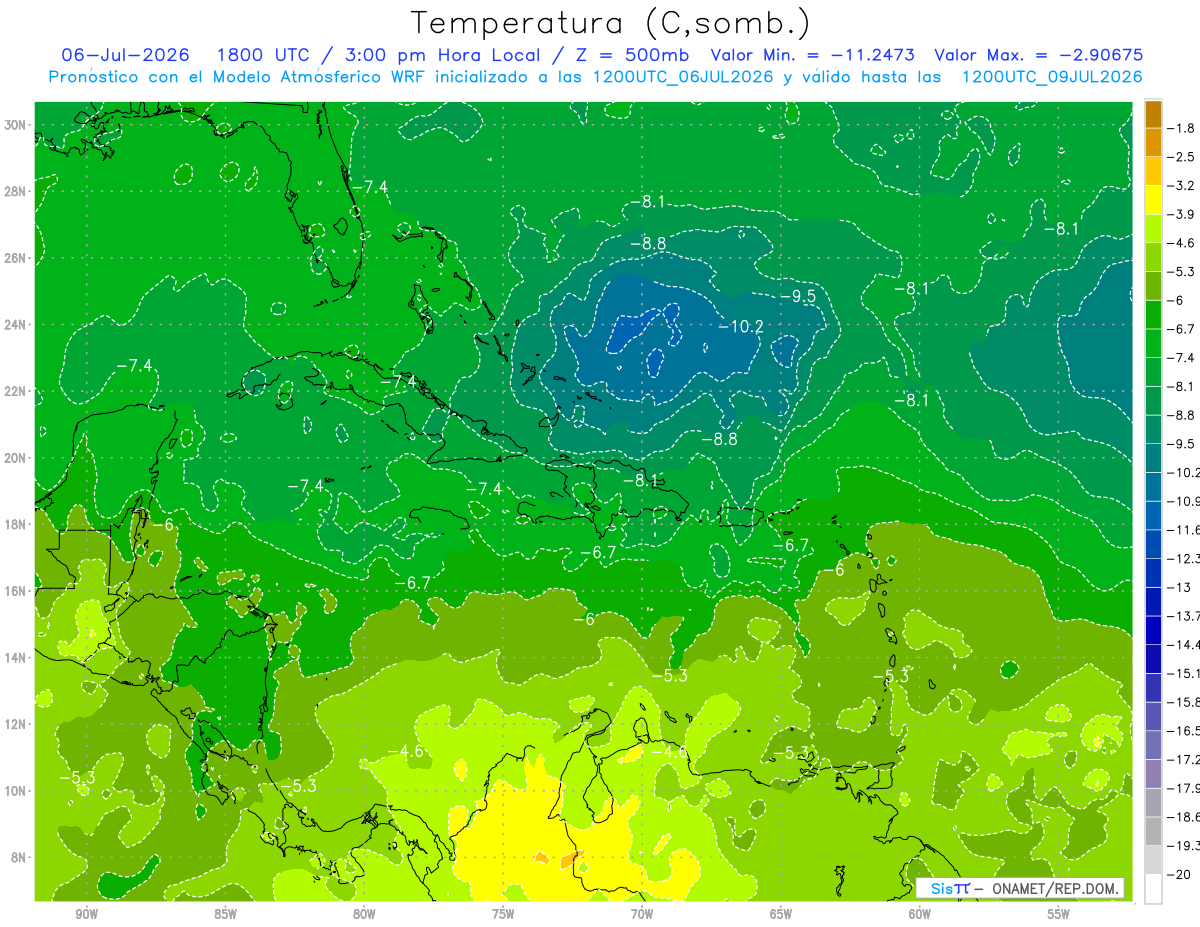Click the -9.5 contour label on map
Screen dimensions: 1200x927
pos(797,296)
